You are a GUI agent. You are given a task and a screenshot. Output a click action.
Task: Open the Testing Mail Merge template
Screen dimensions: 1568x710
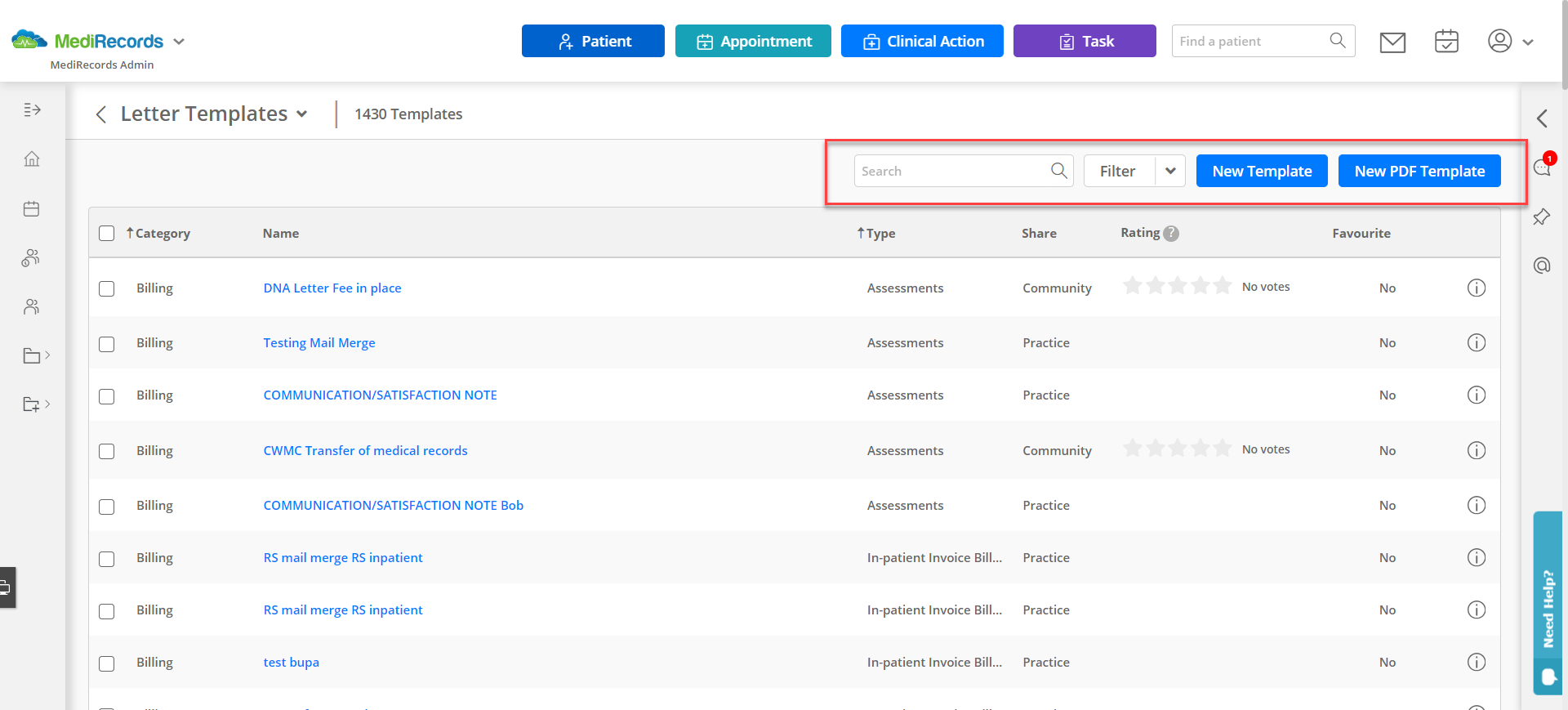319,342
